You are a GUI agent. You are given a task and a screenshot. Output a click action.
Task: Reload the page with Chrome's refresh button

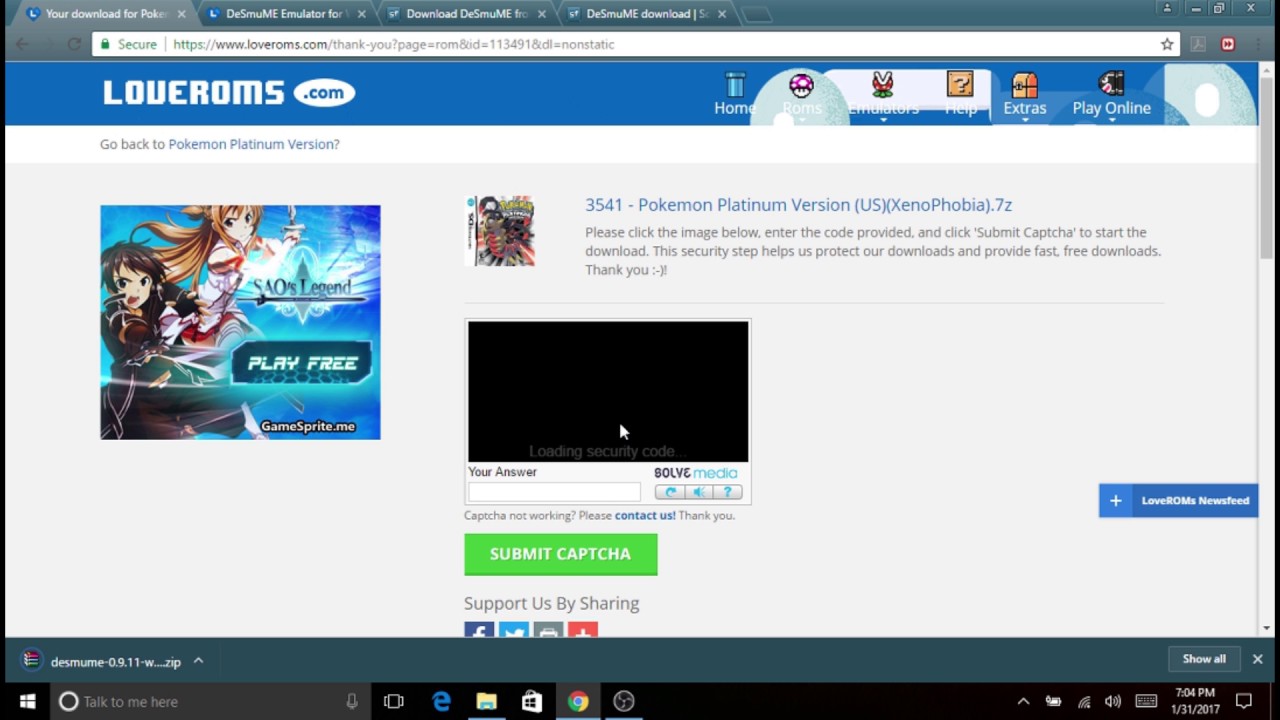tap(74, 44)
